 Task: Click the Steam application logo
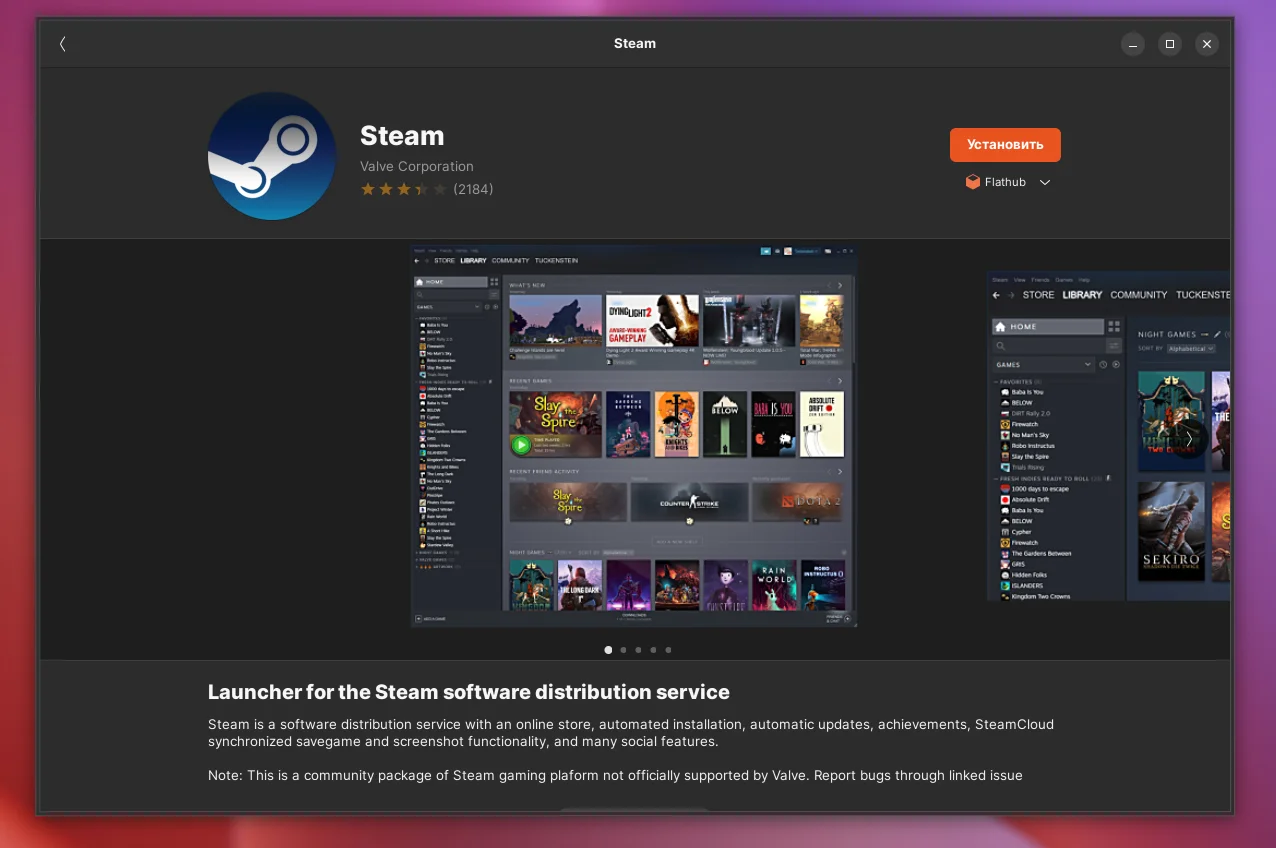tap(271, 155)
